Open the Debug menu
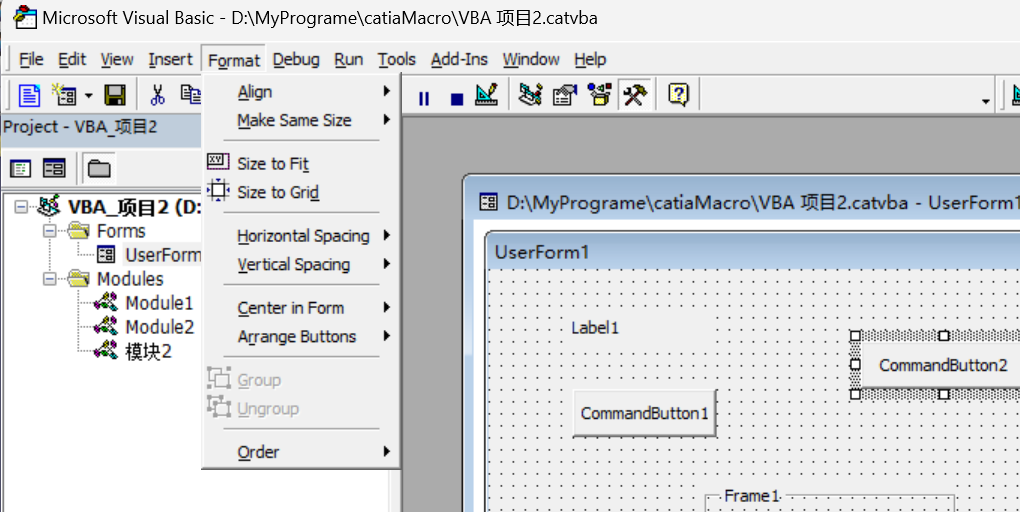 (296, 59)
